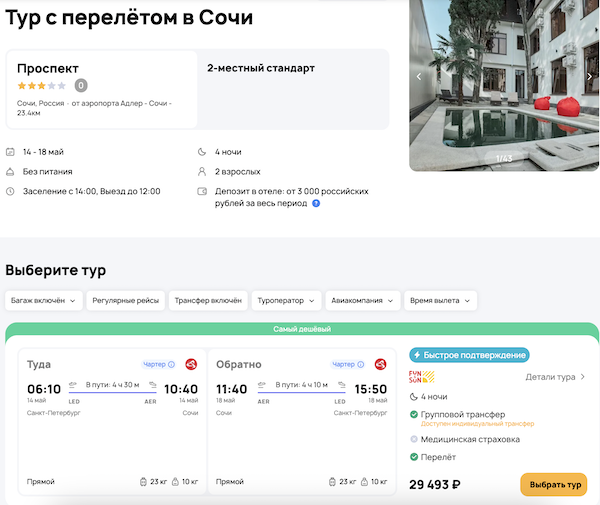The image size is (600, 505).
Task: Show the next hotel photo with right arrow
Action: click(584, 76)
